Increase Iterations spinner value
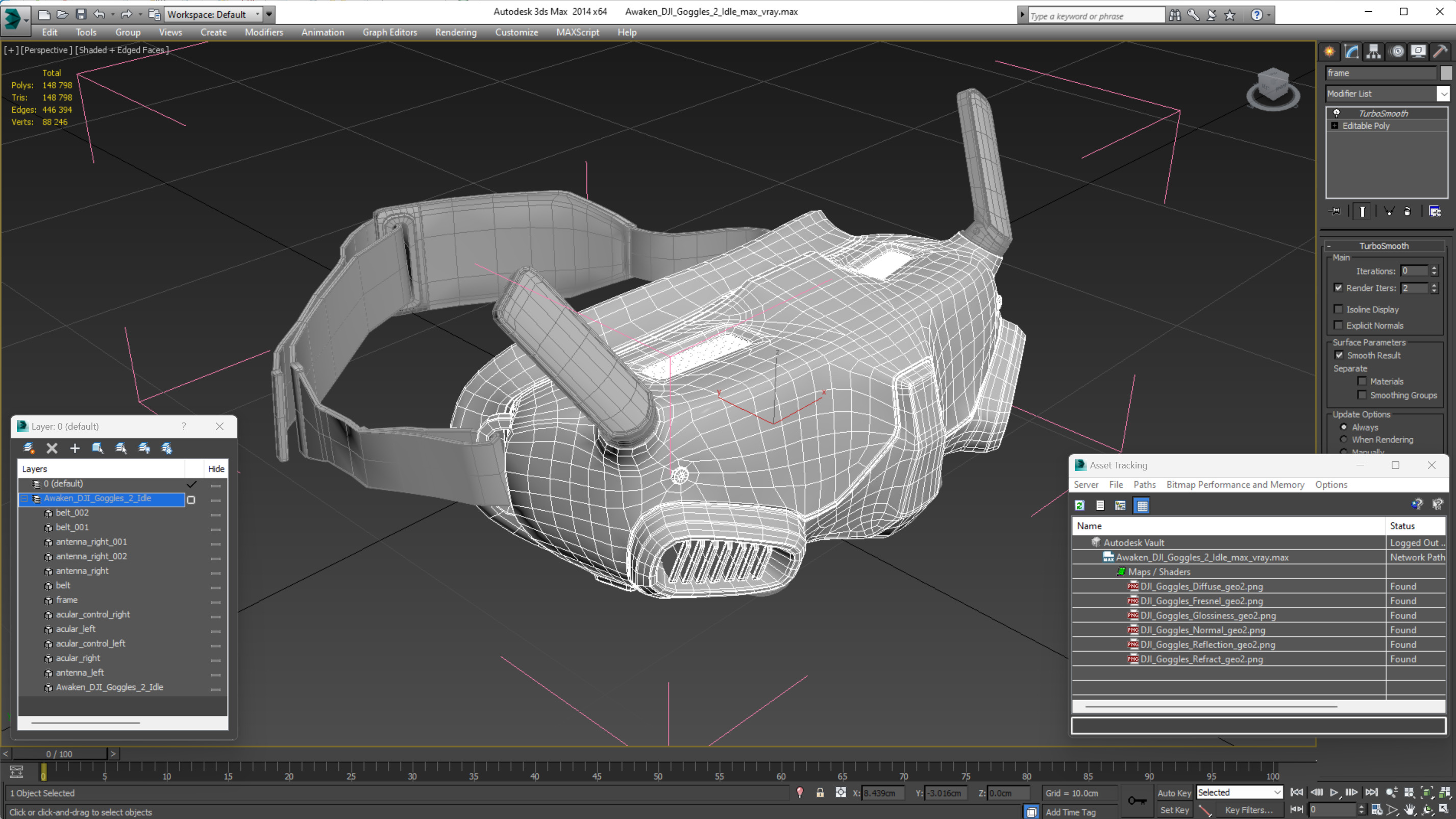The width and height of the screenshot is (1456, 819). point(1434,268)
